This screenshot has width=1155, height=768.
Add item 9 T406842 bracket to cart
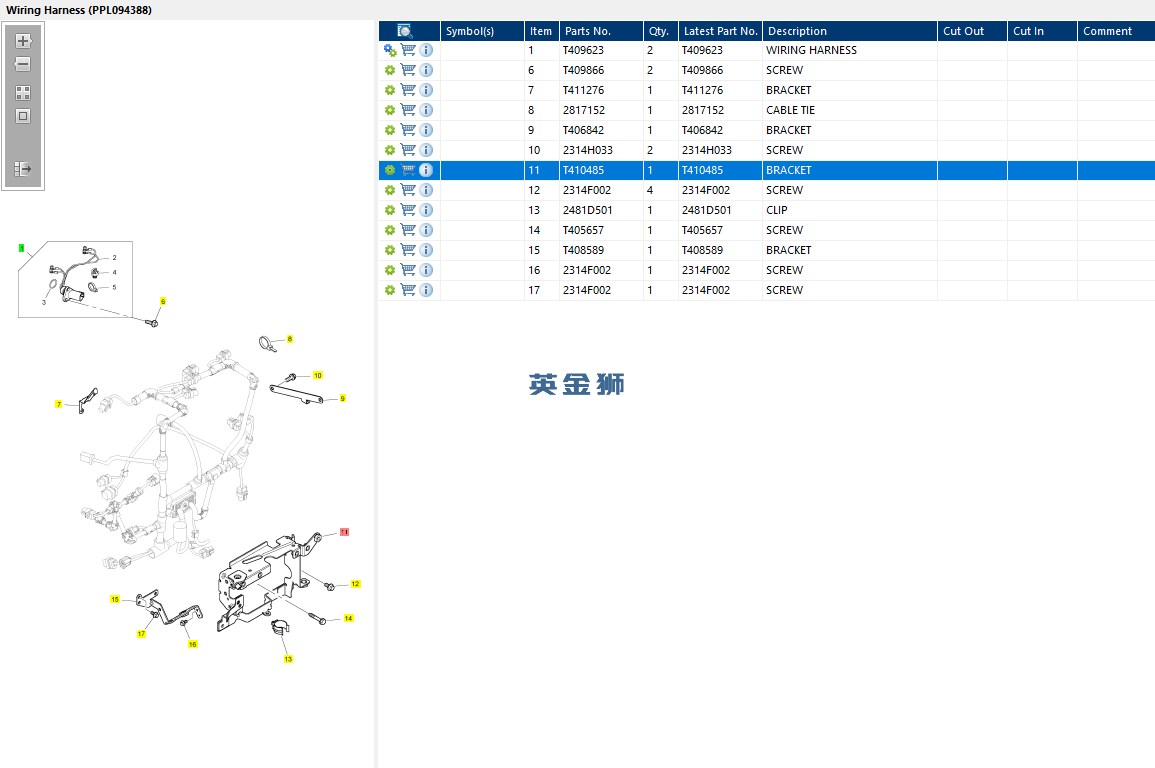(x=408, y=130)
